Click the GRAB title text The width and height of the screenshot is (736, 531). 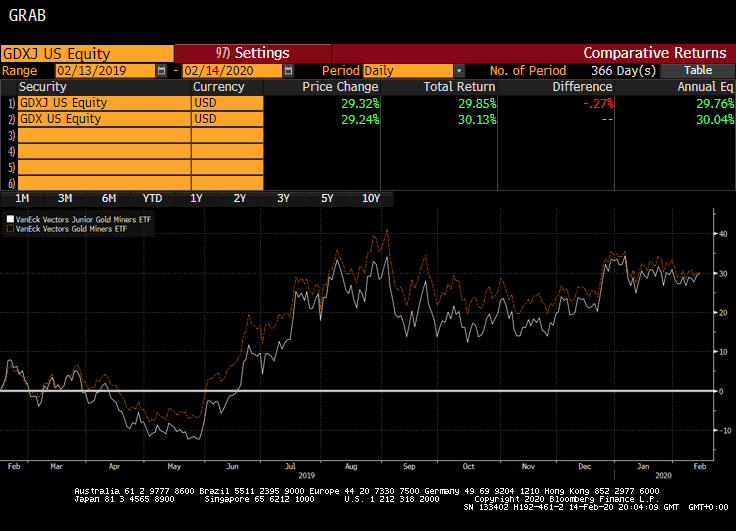coord(27,15)
